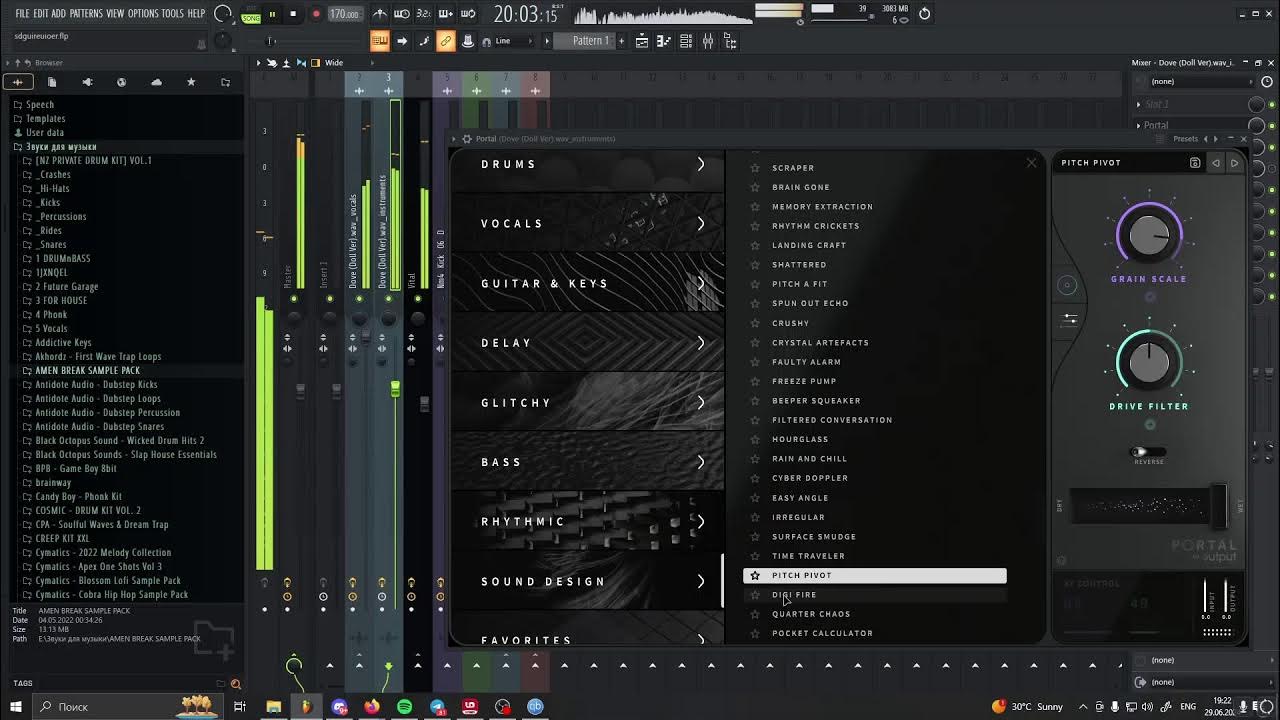The width and height of the screenshot is (1280, 720).
Task: Select the browser All tab icon
Action: click(x=18, y=82)
